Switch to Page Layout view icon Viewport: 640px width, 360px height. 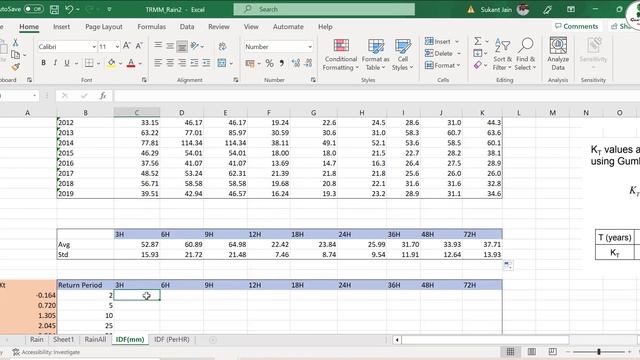pyautogui.click(x=531, y=351)
